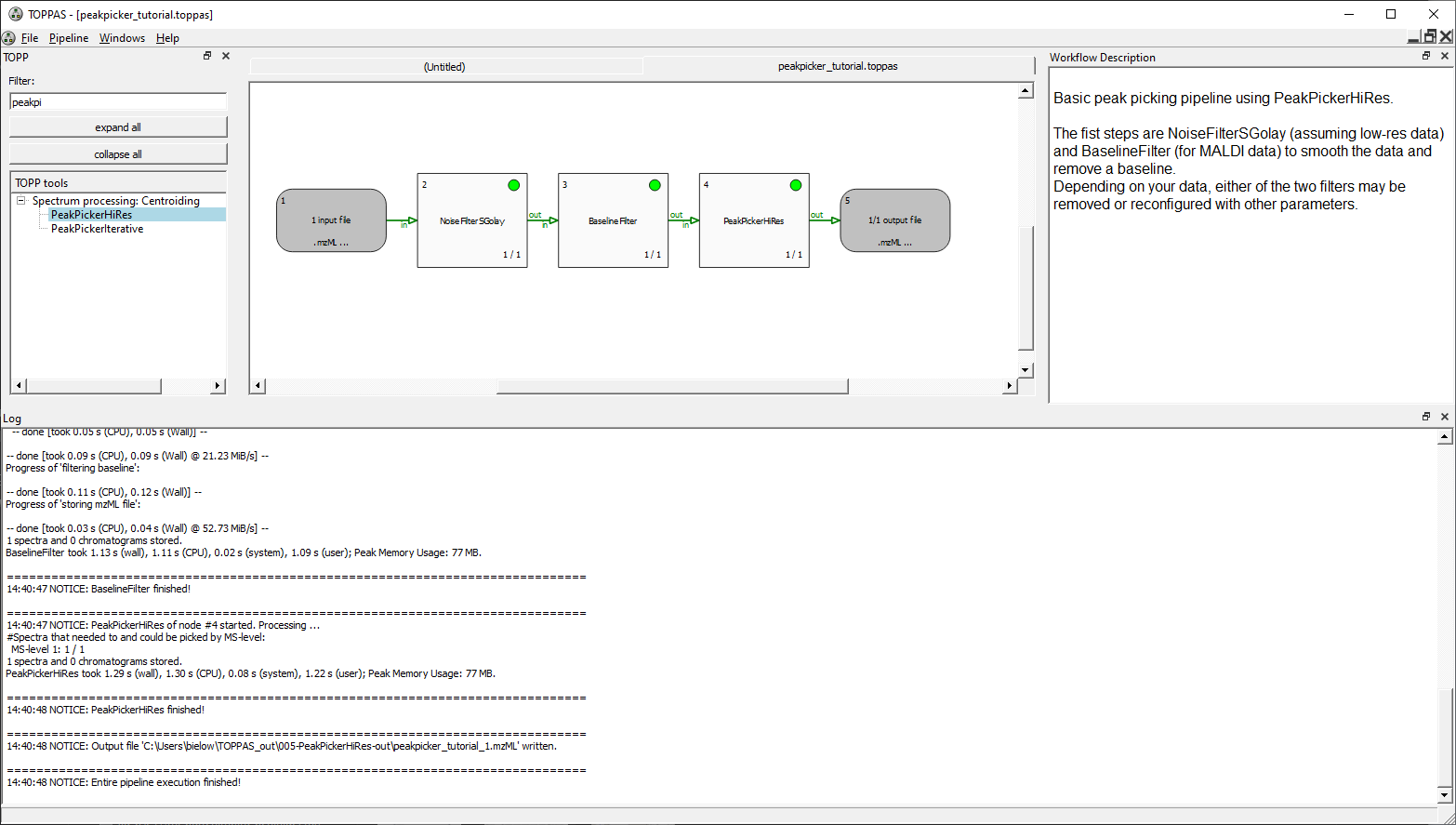Image resolution: width=1456 pixels, height=825 pixels.
Task: Select PeakPickerIterative in the tools tree
Action: click(x=97, y=229)
